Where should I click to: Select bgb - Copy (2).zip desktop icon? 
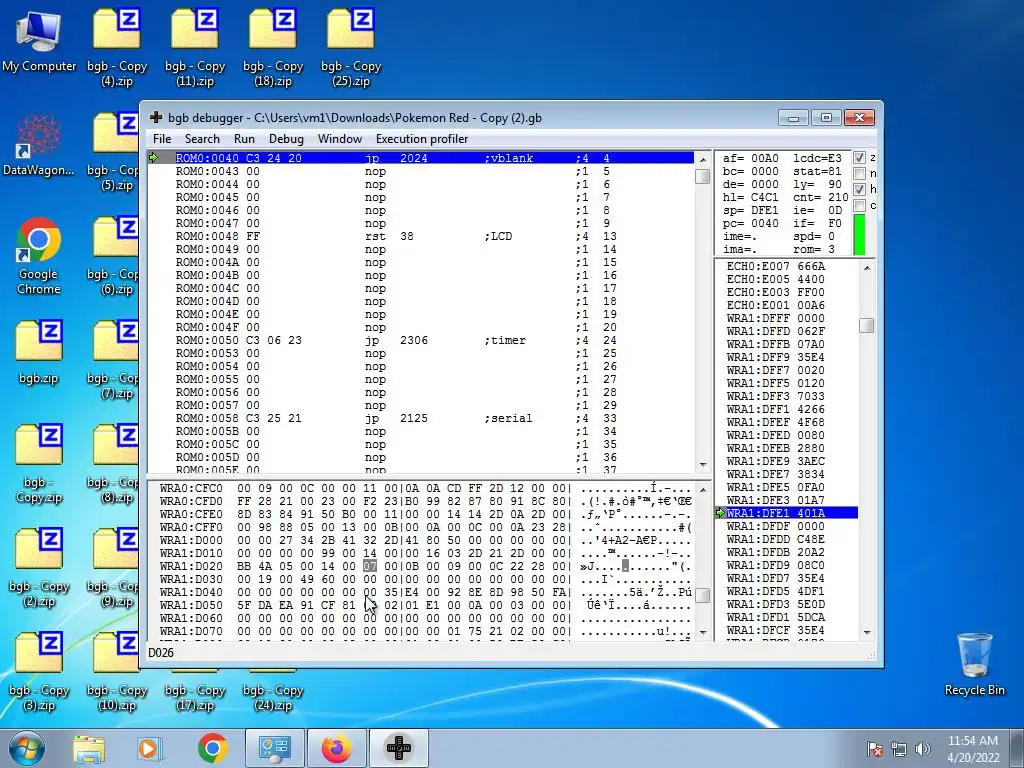coord(39,568)
